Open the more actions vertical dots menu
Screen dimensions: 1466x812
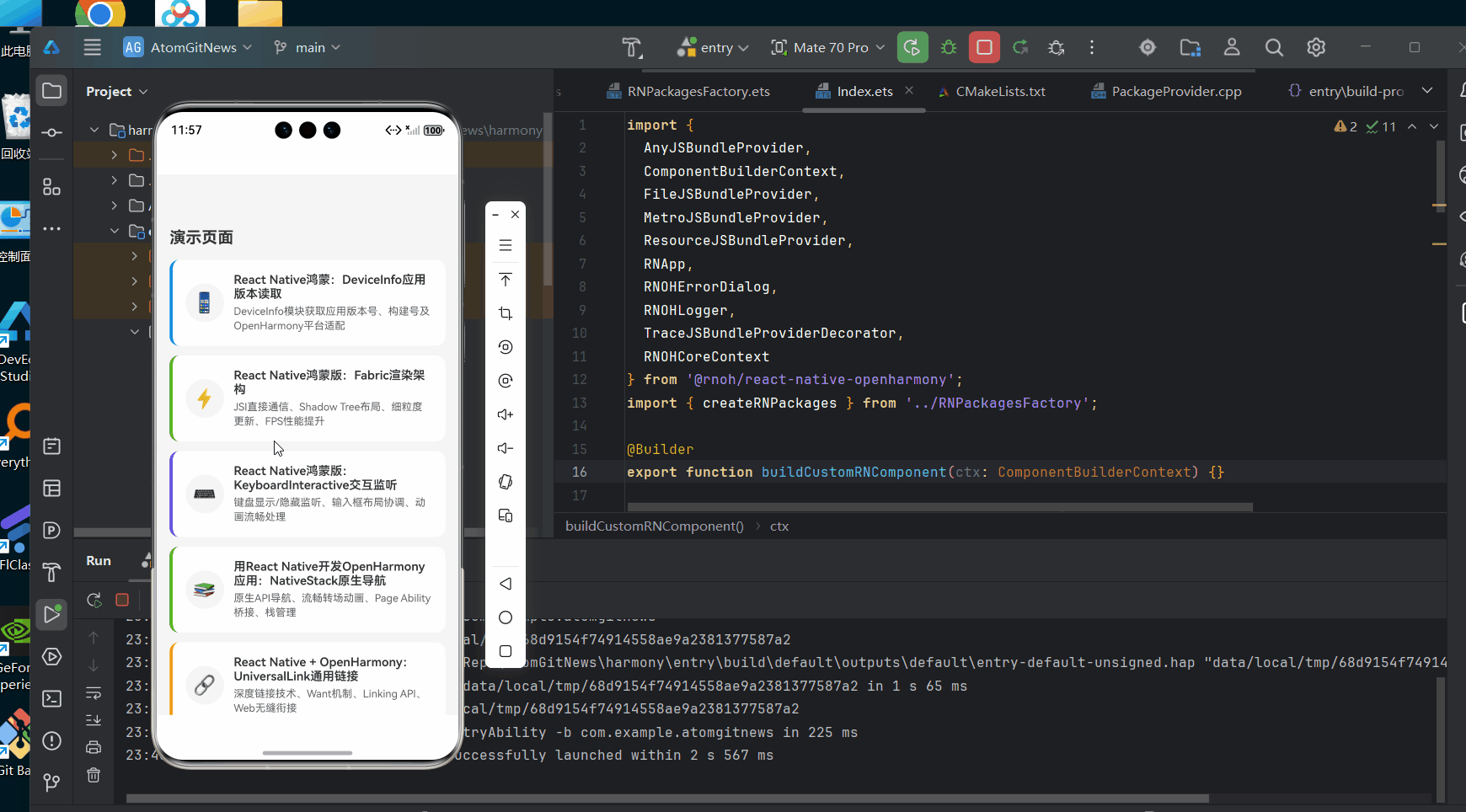pyautogui.click(x=1092, y=48)
